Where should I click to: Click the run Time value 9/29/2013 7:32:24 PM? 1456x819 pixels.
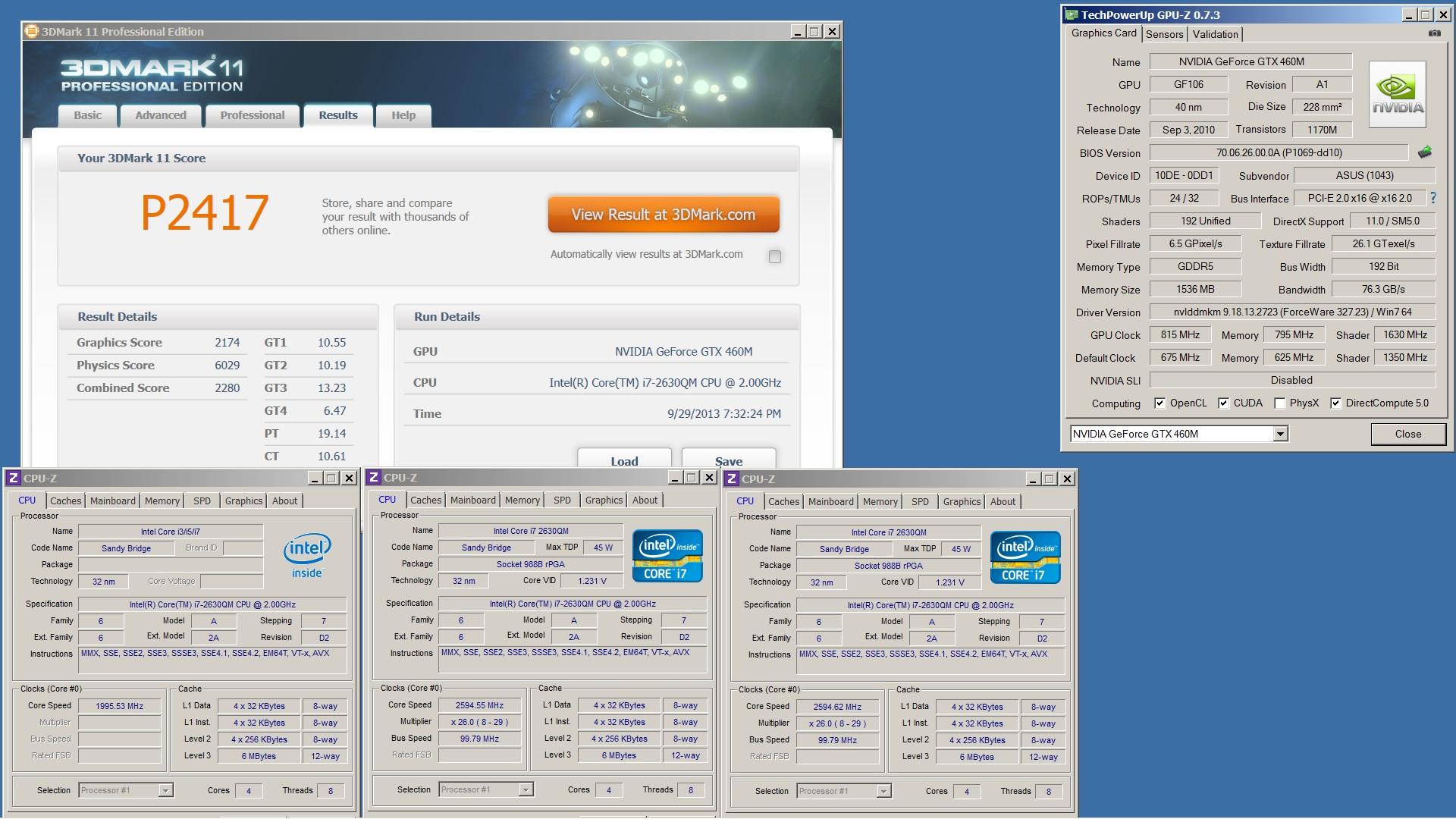tap(724, 413)
